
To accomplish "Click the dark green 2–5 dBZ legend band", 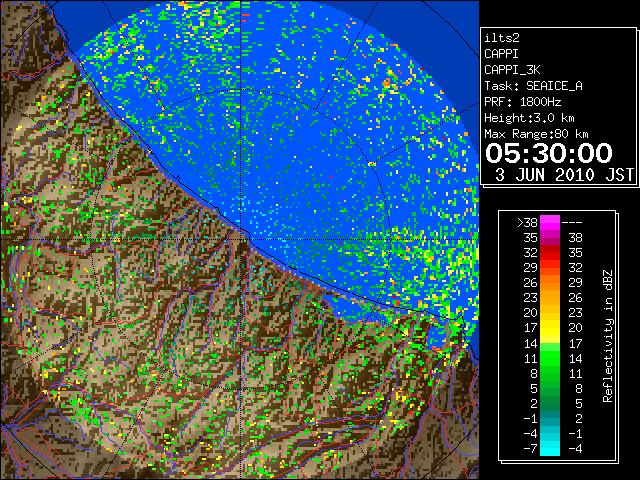I will coord(550,403).
